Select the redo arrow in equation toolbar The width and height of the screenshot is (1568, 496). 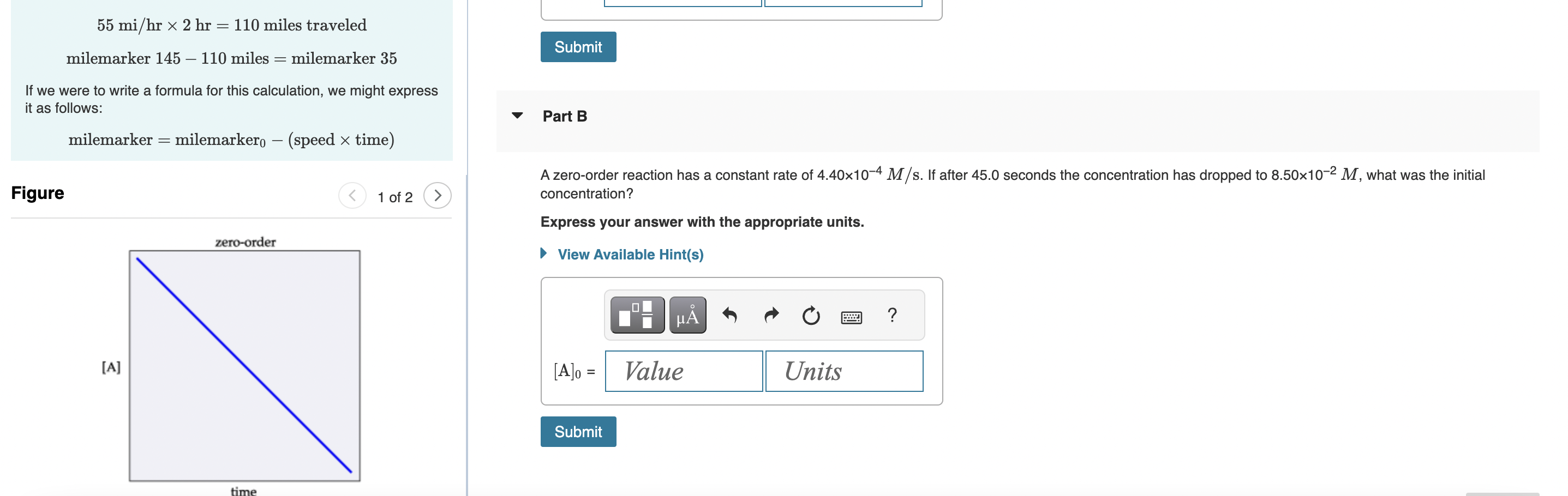pos(770,315)
